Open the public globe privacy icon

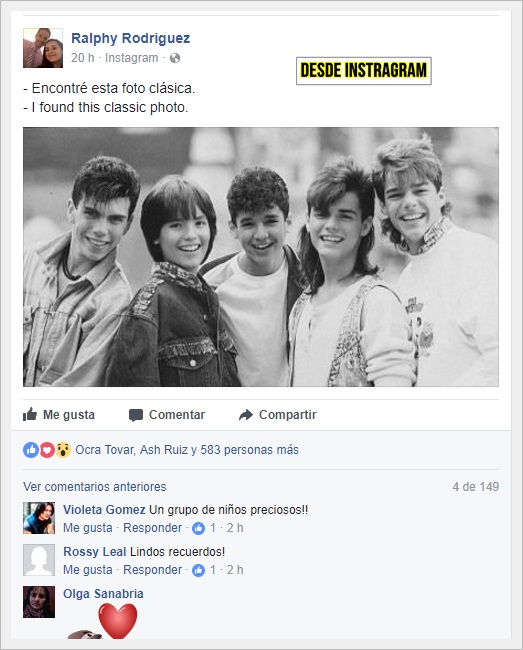[x=175, y=58]
